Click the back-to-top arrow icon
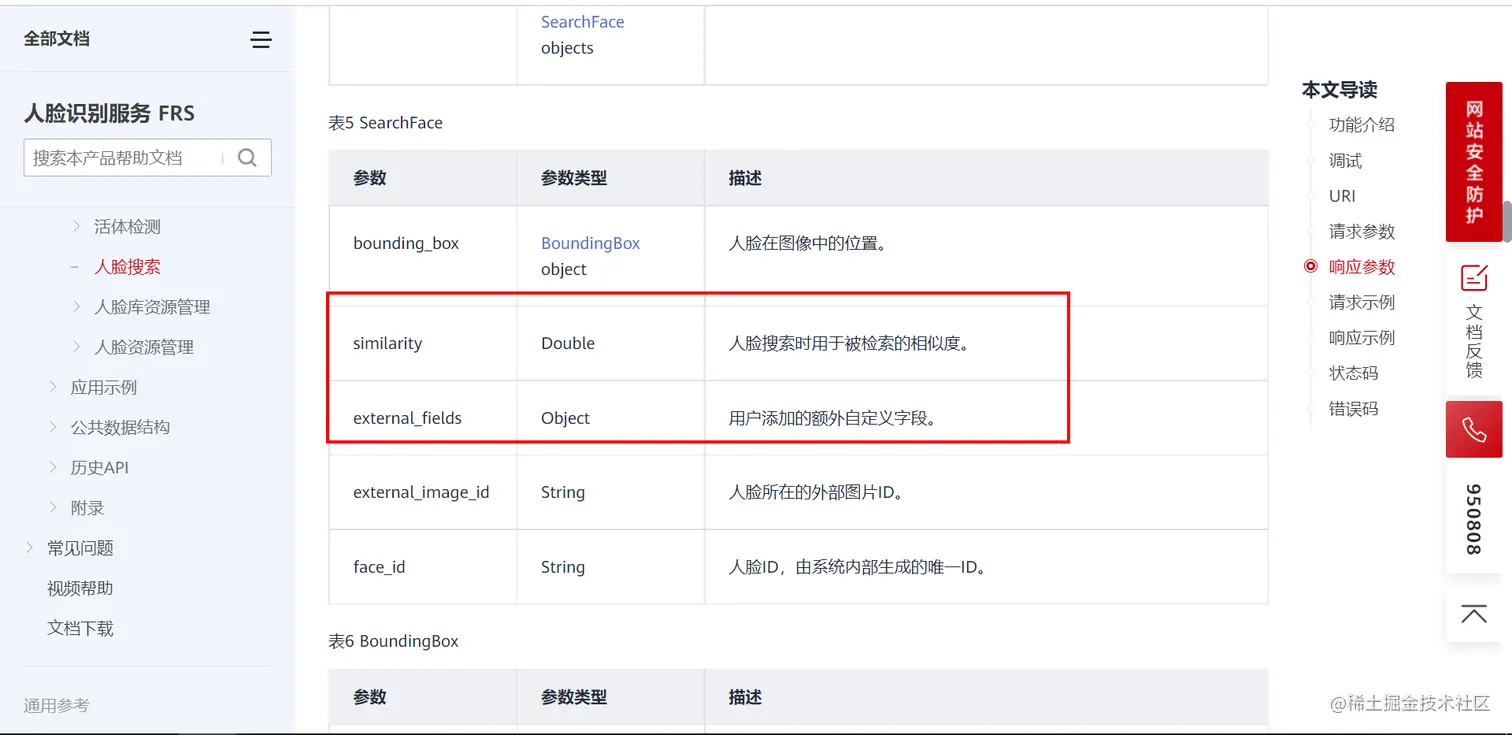Image resolution: width=1512 pixels, height=735 pixels. [1474, 614]
